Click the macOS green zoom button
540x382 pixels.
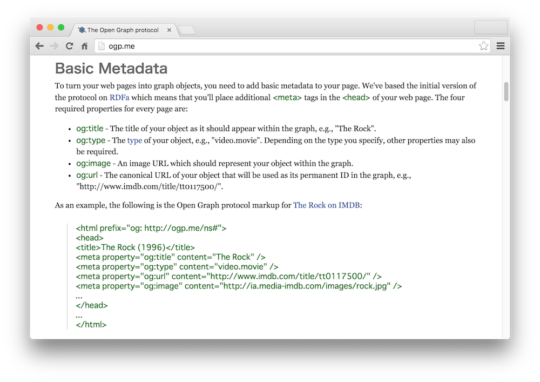tap(61, 28)
